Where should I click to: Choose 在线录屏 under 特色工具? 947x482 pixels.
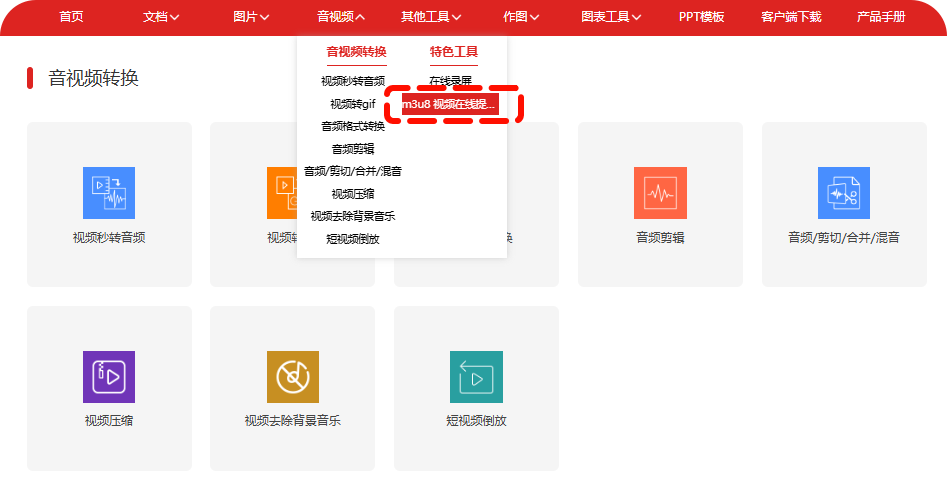[x=450, y=81]
